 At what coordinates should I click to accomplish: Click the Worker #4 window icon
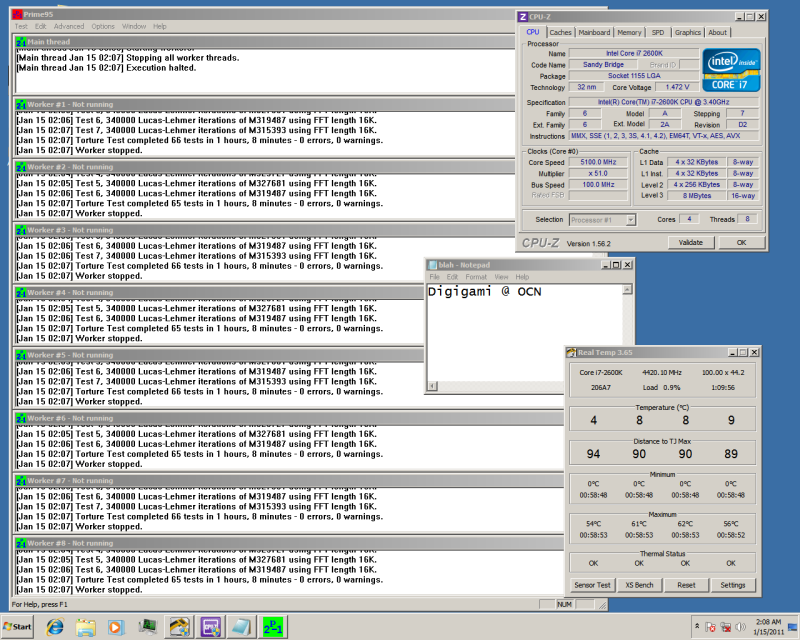pos(21,292)
